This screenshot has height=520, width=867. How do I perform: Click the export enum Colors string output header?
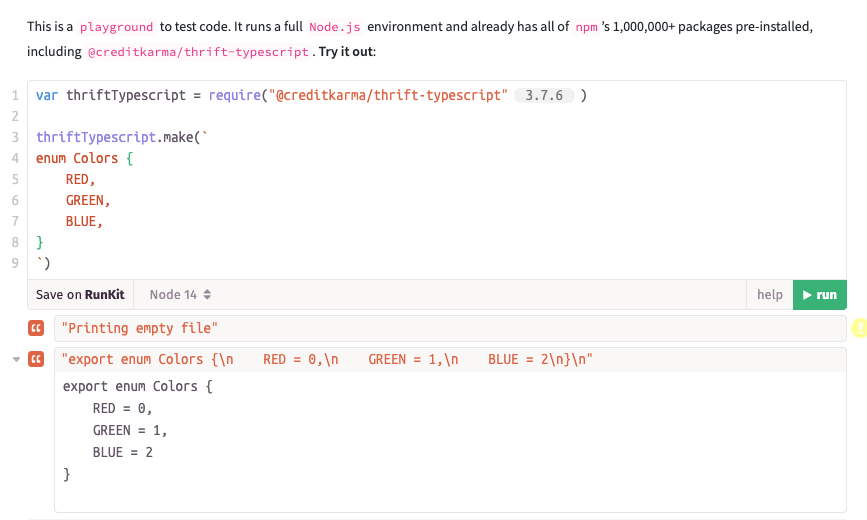pos(327,360)
